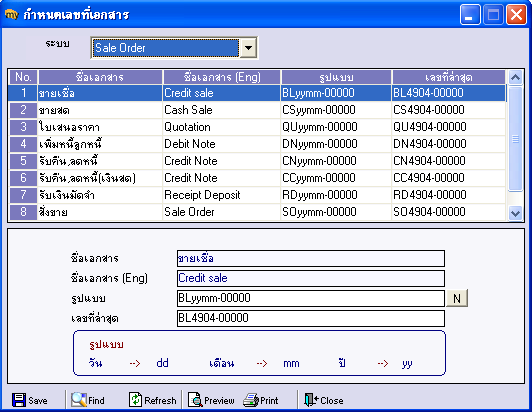Open the Sale Order system dropdown arrow
Viewport: 532px width, 412px height.
(248, 48)
